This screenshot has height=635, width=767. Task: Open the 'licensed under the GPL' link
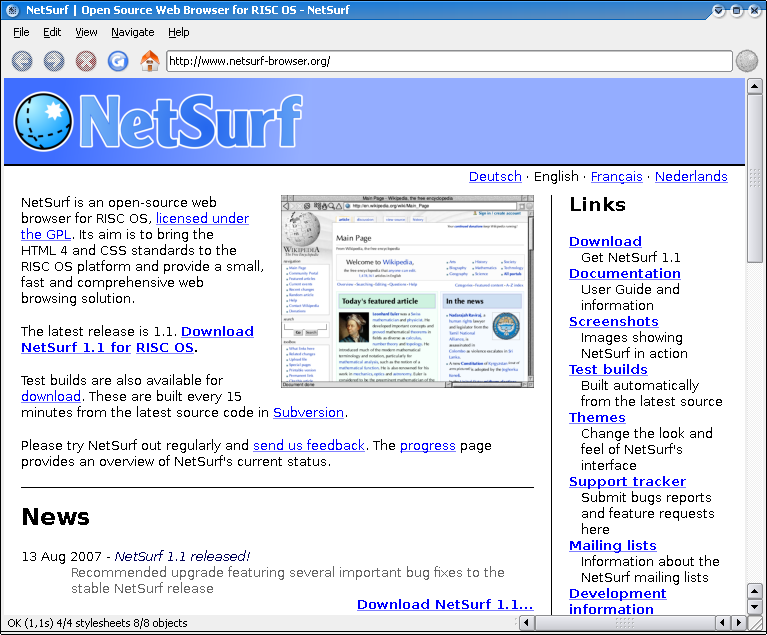click(x=202, y=218)
